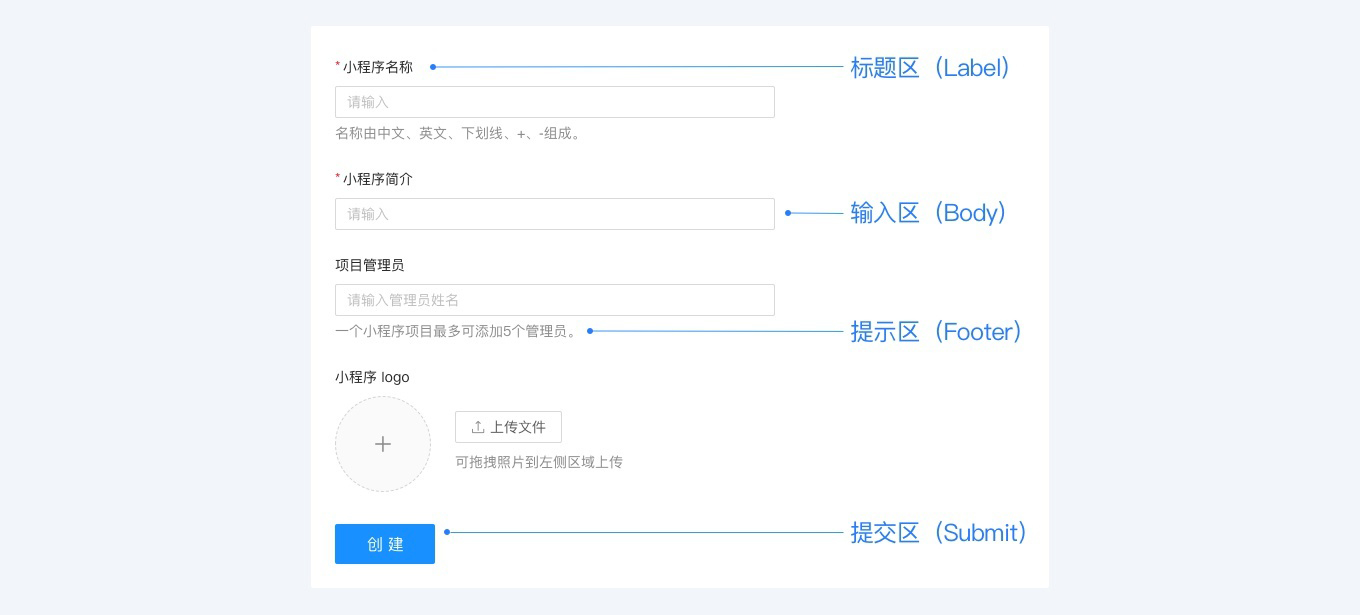Click the hint about adding 5个管理员
This screenshot has width=1360, height=615.
[457, 331]
